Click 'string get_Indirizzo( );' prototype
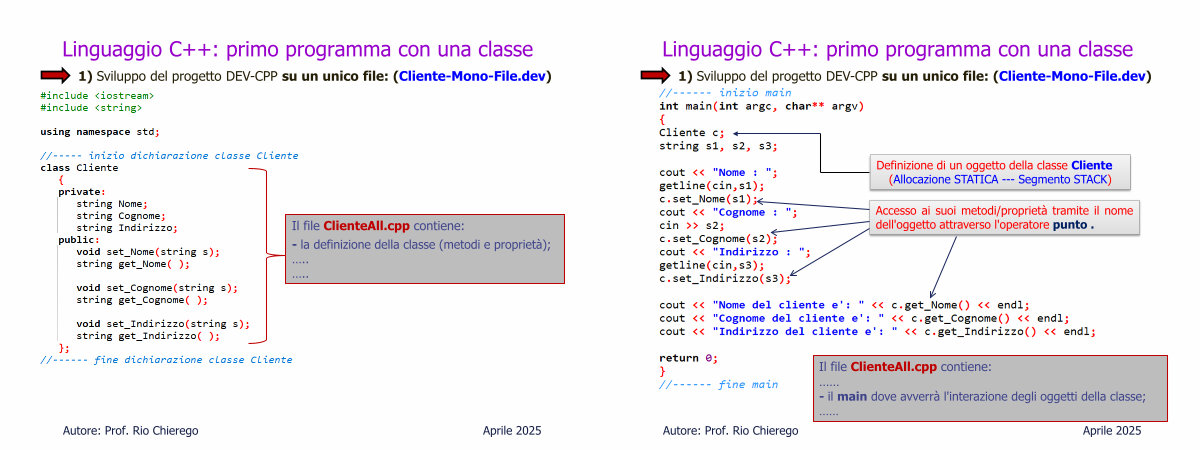This screenshot has height=450, width=1200. coord(148,336)
